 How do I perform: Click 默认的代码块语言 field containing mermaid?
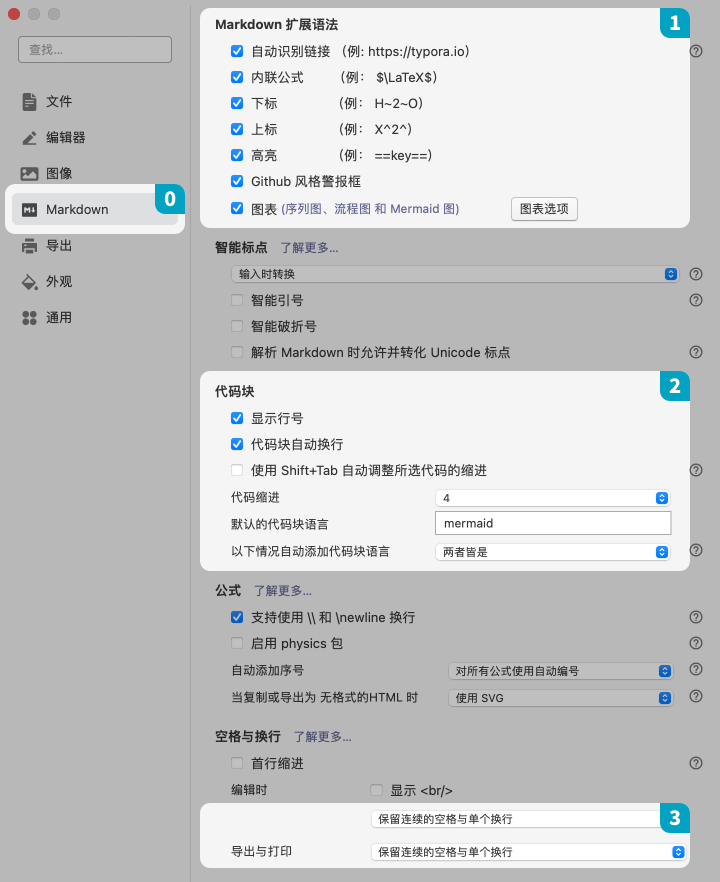pyautogui.click(x=553, y=523)
